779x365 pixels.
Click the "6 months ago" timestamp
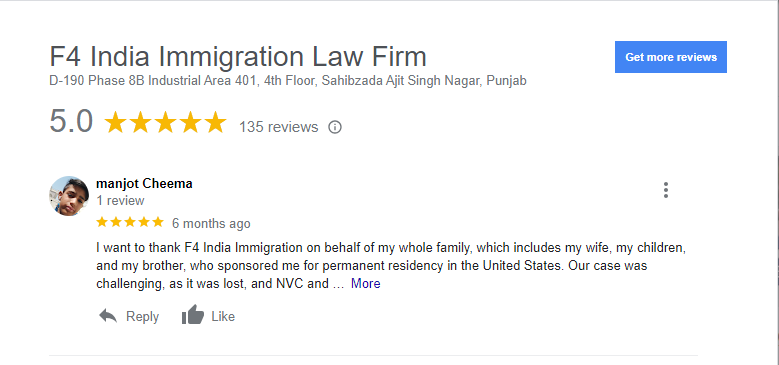click(x=211, y=223)
